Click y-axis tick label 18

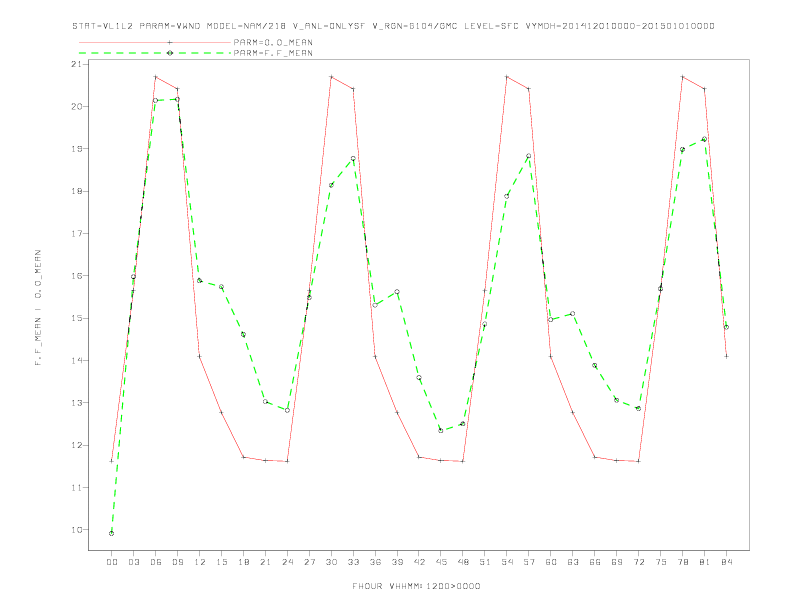coord(77,191)
